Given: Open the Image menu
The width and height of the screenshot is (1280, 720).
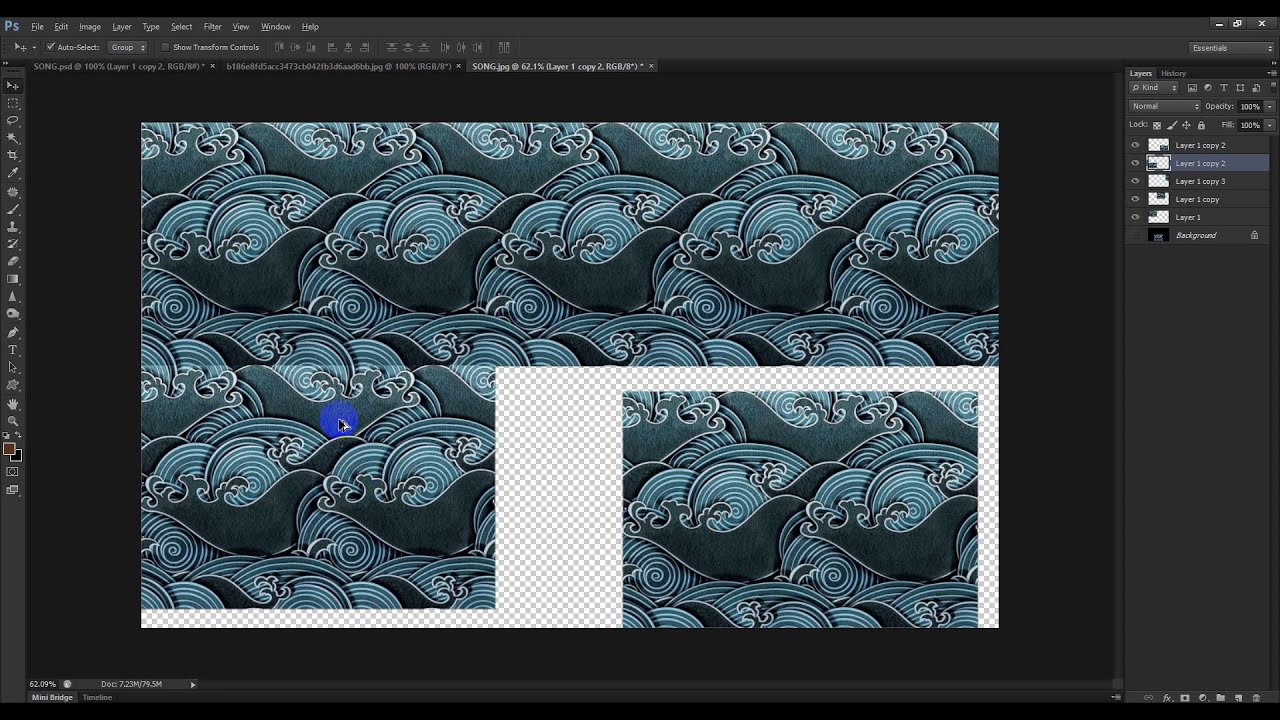Looking at the screenshot, I should pyautogui.click(x=90, y=26).
